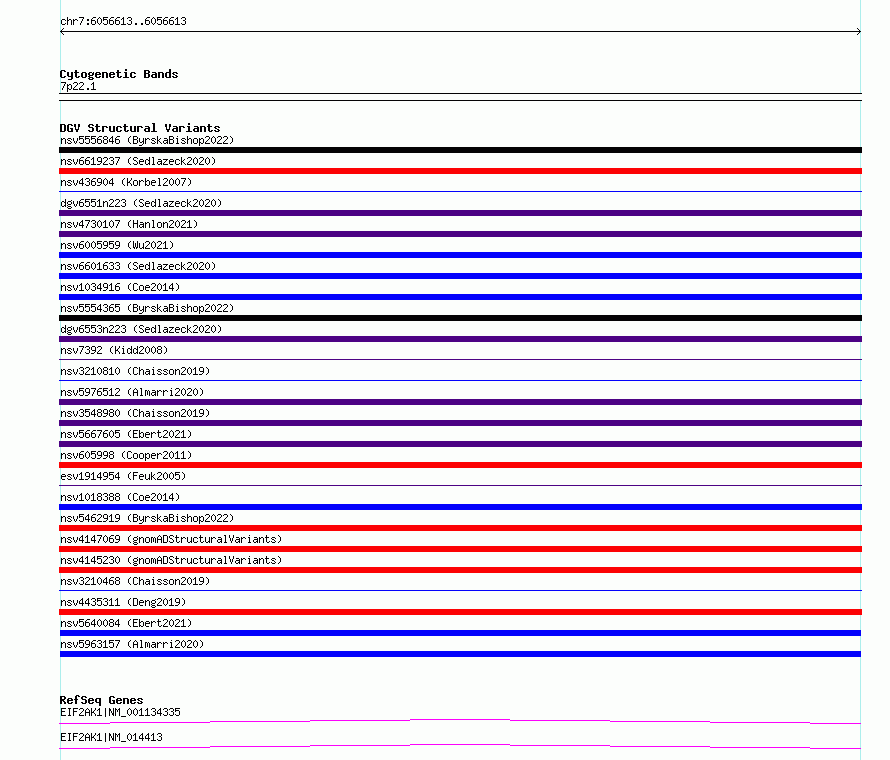
Task: Select the EIF2AK1|NM_001134335 gene label
Action: click(x=120, y=712)
